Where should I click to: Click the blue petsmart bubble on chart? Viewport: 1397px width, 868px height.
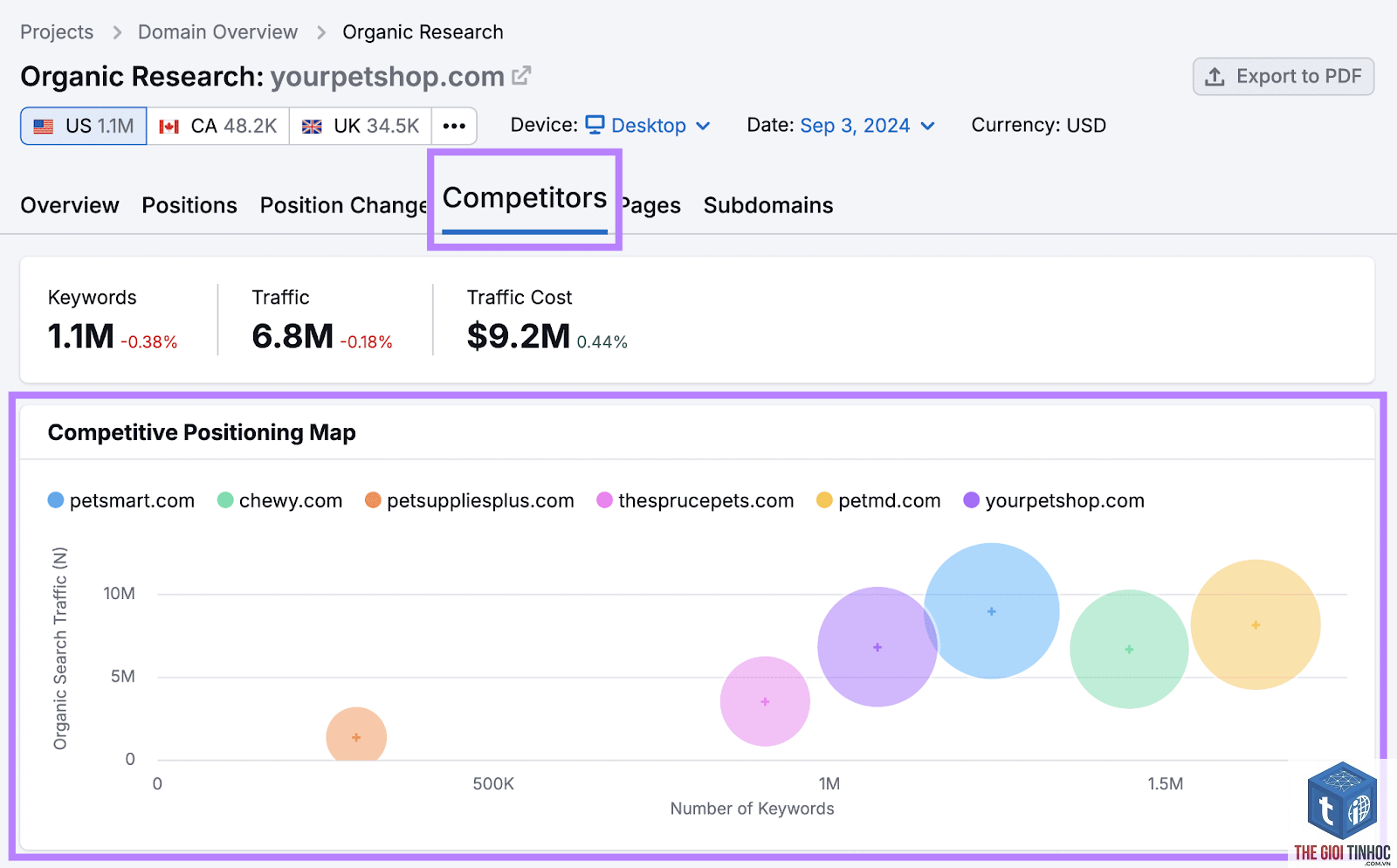coord(992,611)
